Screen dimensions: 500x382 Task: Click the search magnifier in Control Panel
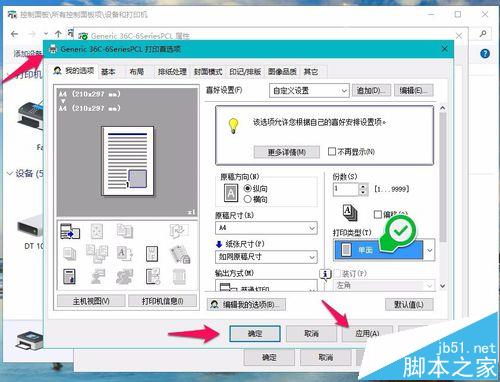(483, 33)
